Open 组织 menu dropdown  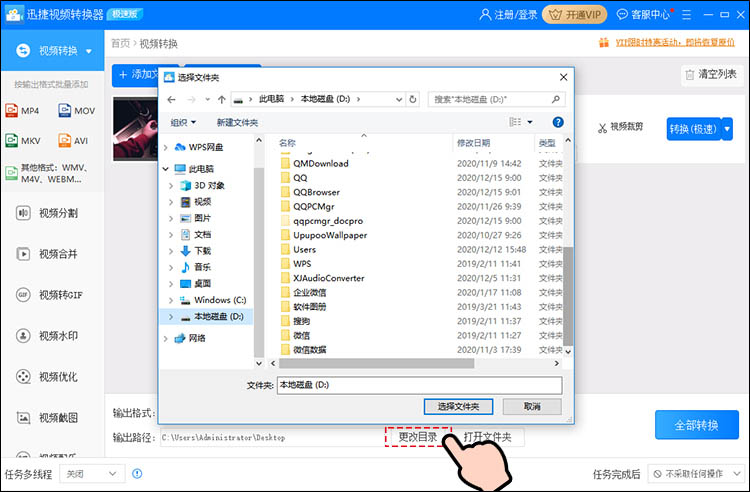coord(183,122)
